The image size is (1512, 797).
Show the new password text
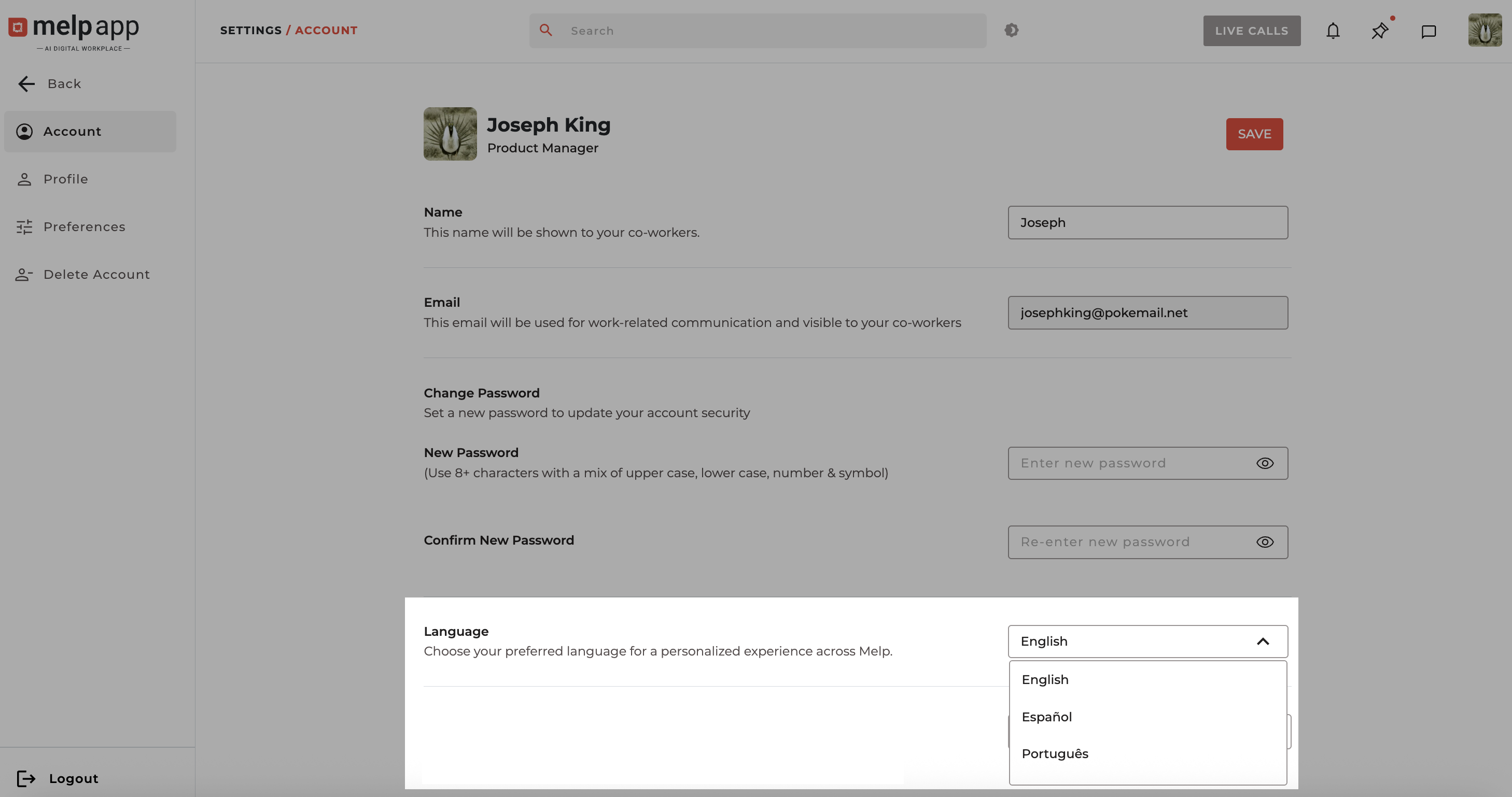click(x=1264, y=463)
